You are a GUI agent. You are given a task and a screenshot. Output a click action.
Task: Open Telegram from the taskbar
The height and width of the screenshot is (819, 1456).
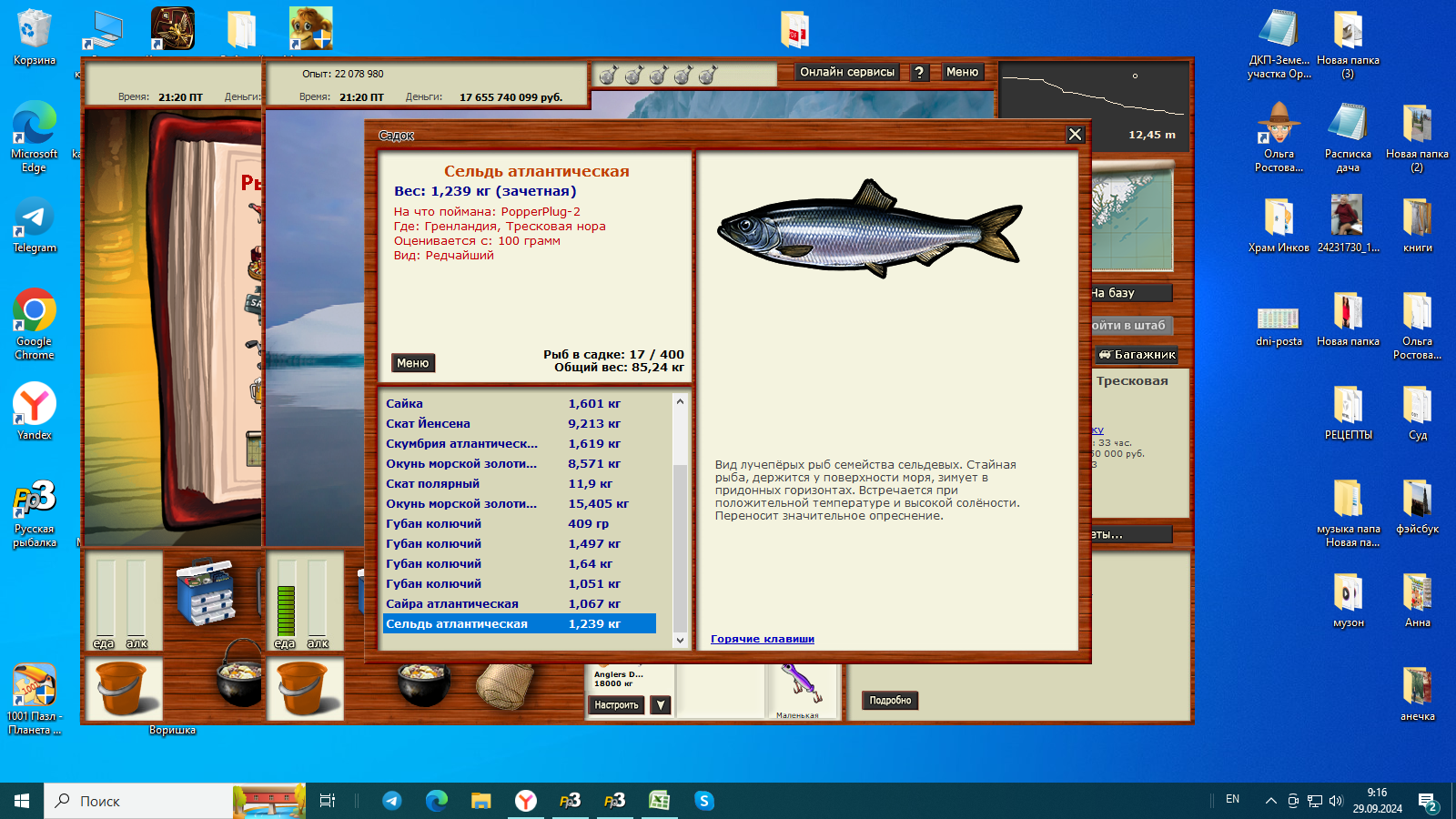pyautogui.click(x=392, y=801)
